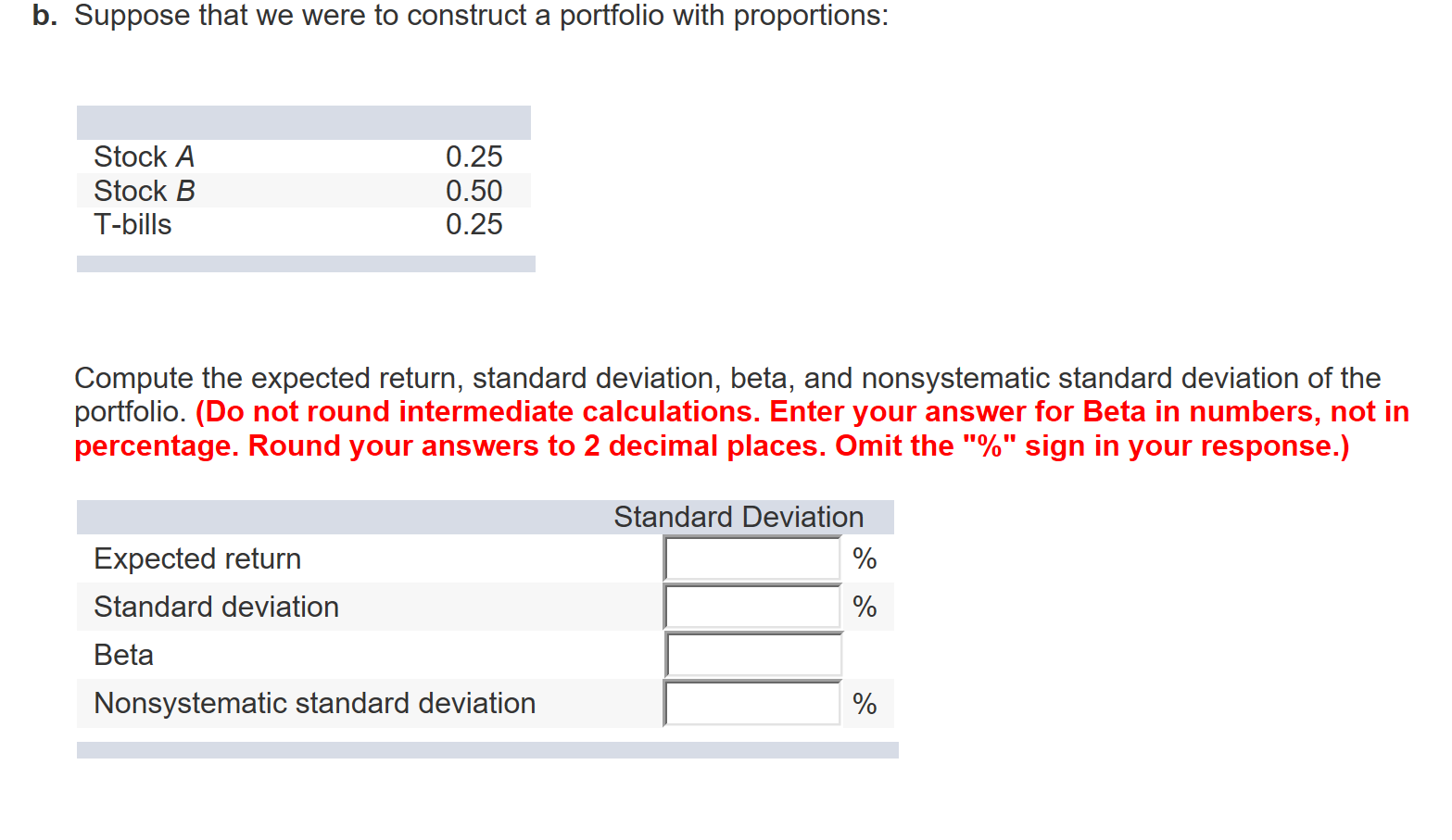Click the 0.25 proportion for Stock A
The image size is (1452, 840).
[474, 157]
